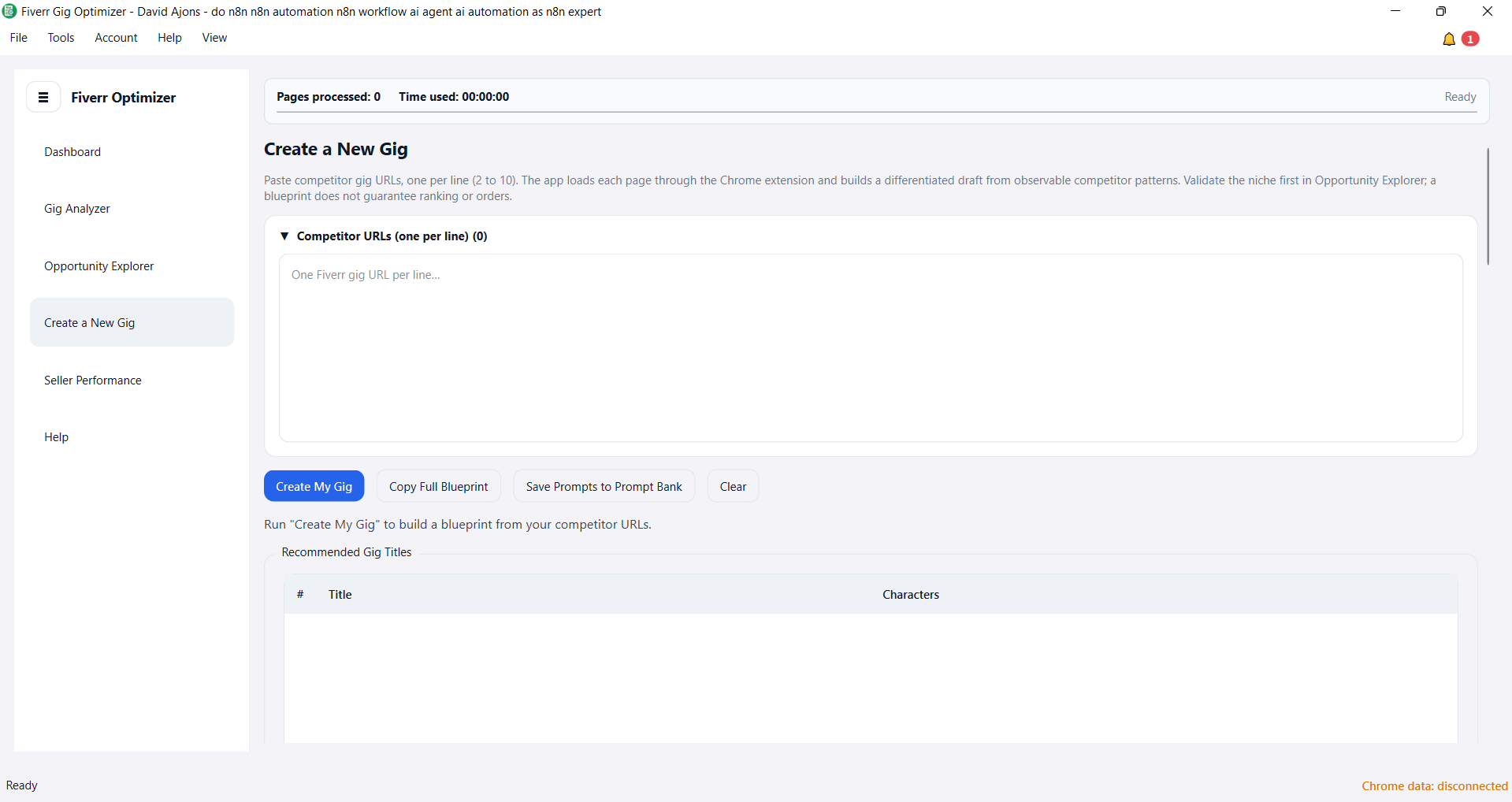The image size is (1512, 802).
Task: Collapse the Competitor URLs section
Action: coord(285,236)
